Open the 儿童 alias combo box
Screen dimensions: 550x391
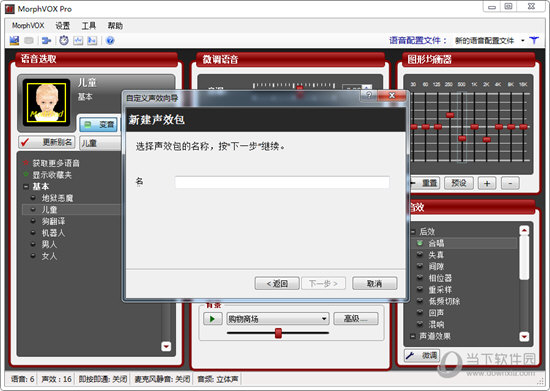tap(101, 143)
